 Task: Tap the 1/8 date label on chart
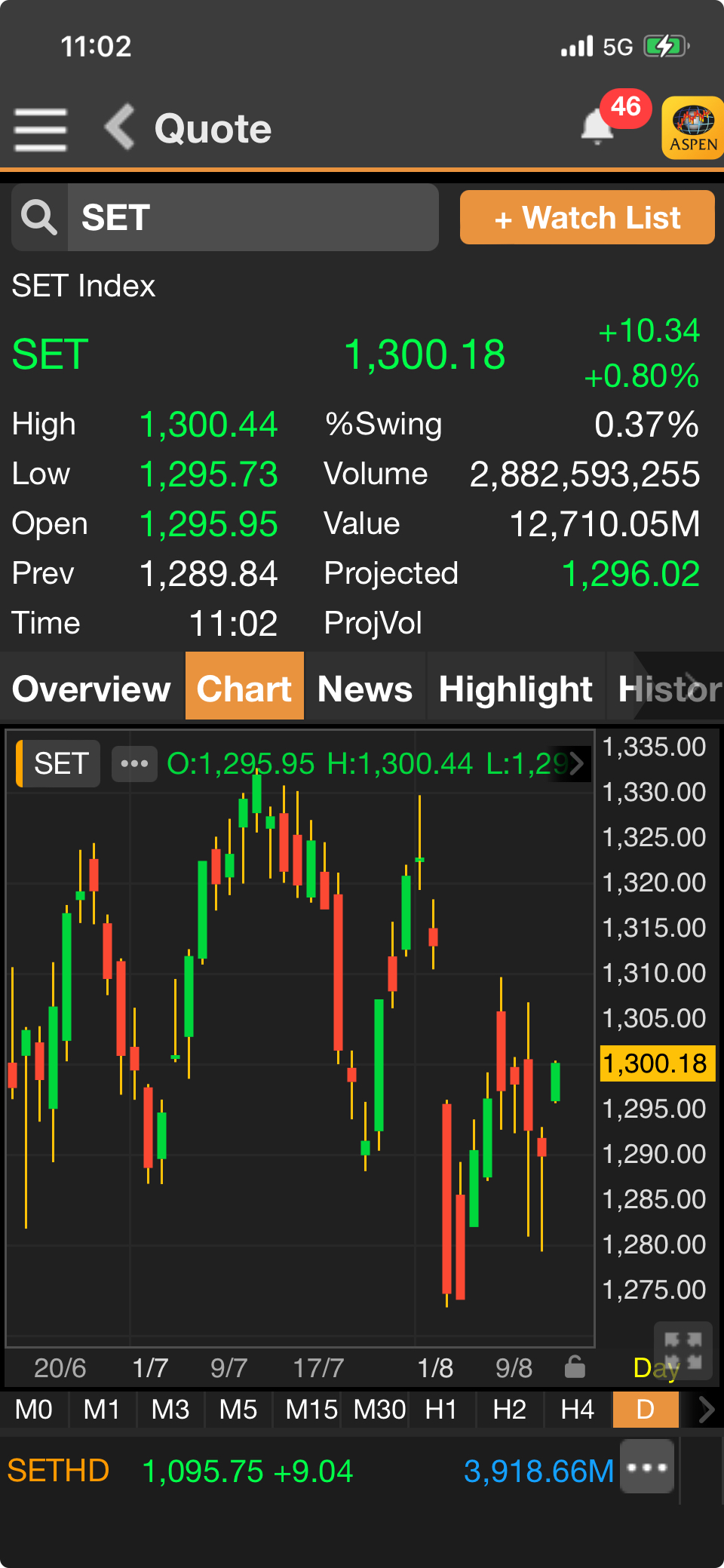(435, 1367)
